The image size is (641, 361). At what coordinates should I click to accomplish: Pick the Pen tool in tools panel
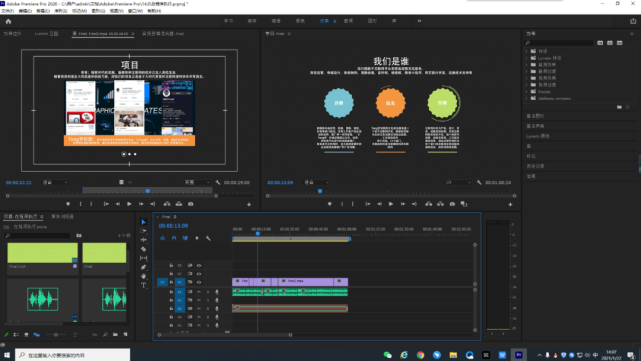click(143, 267)
